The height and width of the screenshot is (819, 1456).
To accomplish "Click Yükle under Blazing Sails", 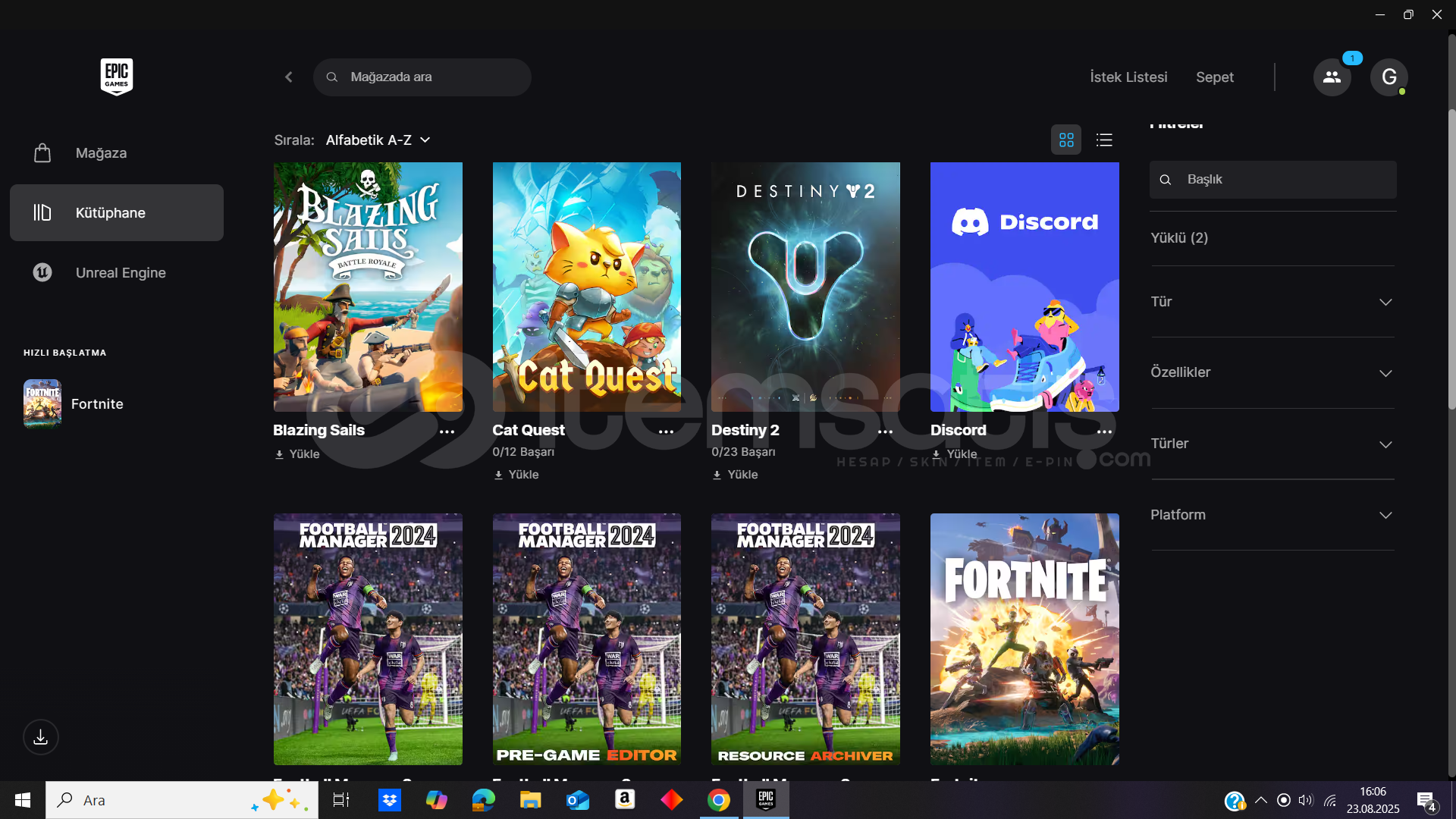I will coord(297,454).
